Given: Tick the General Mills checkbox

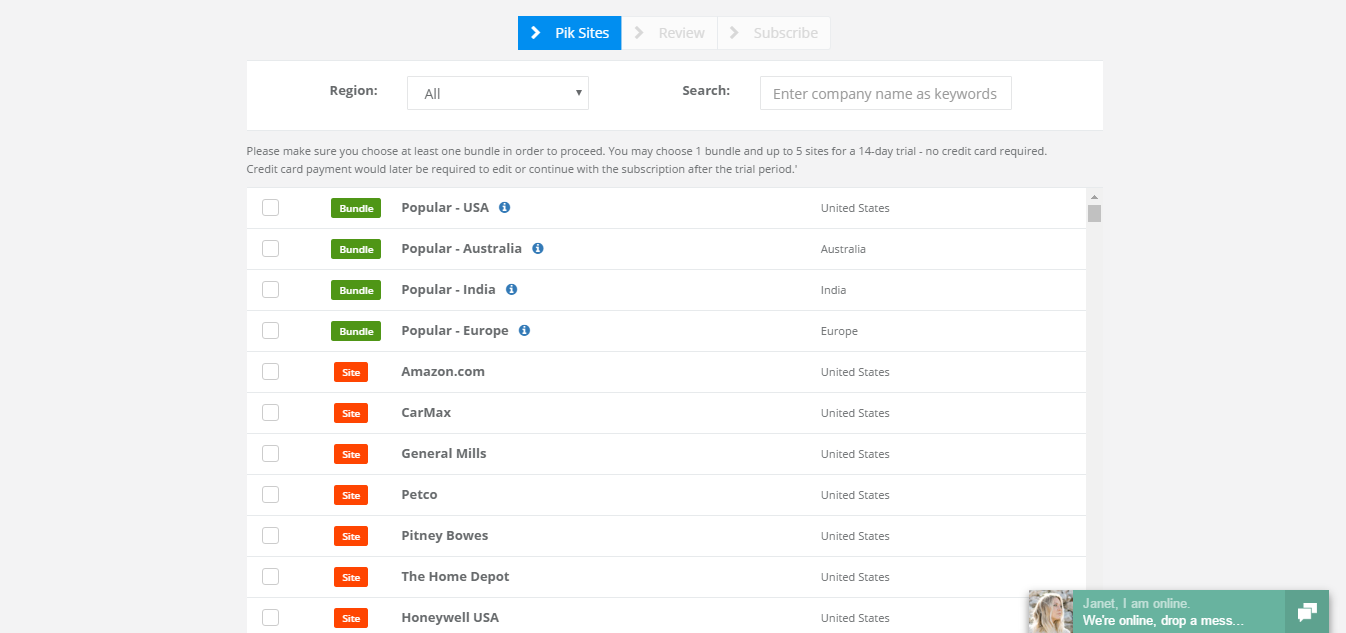Looking at the screenshot, I should tap(270, 453).
